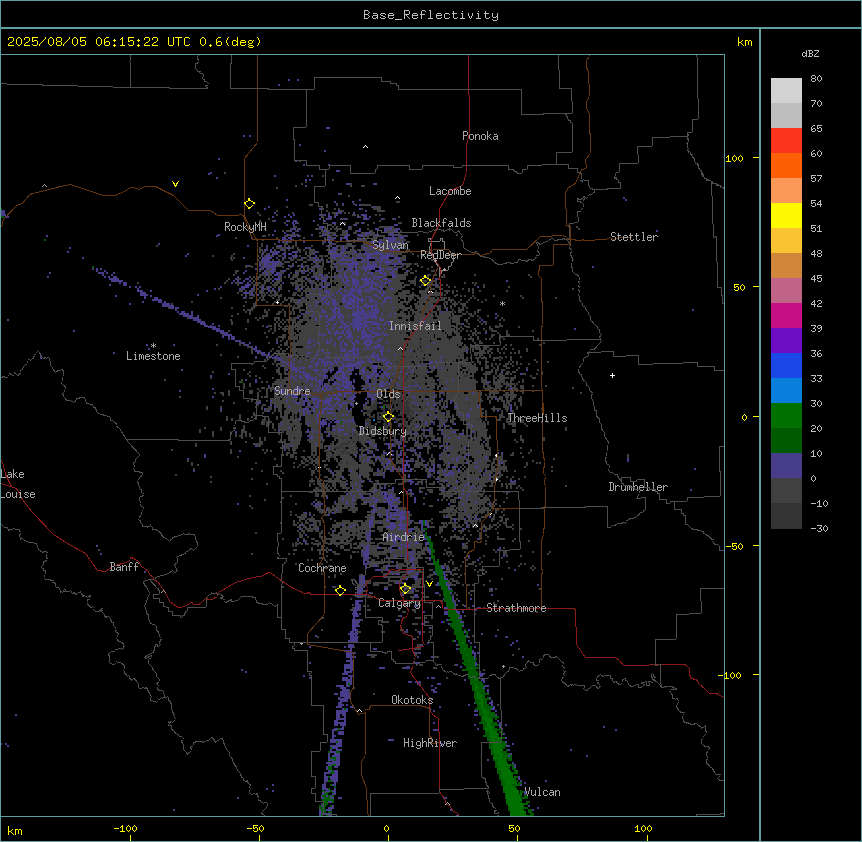Click the Didsbury city label
The height and width of the screenshot is (842, 862).
383,431
